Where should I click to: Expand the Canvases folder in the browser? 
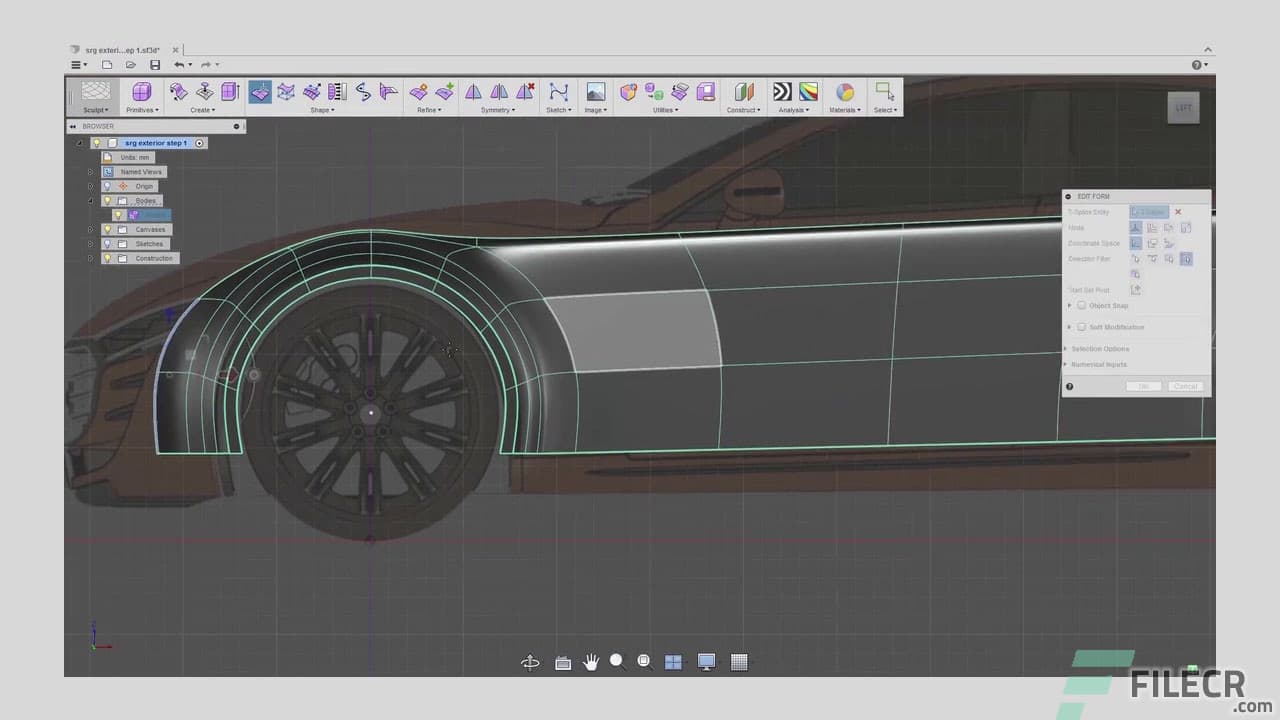(x=90, y=229)
